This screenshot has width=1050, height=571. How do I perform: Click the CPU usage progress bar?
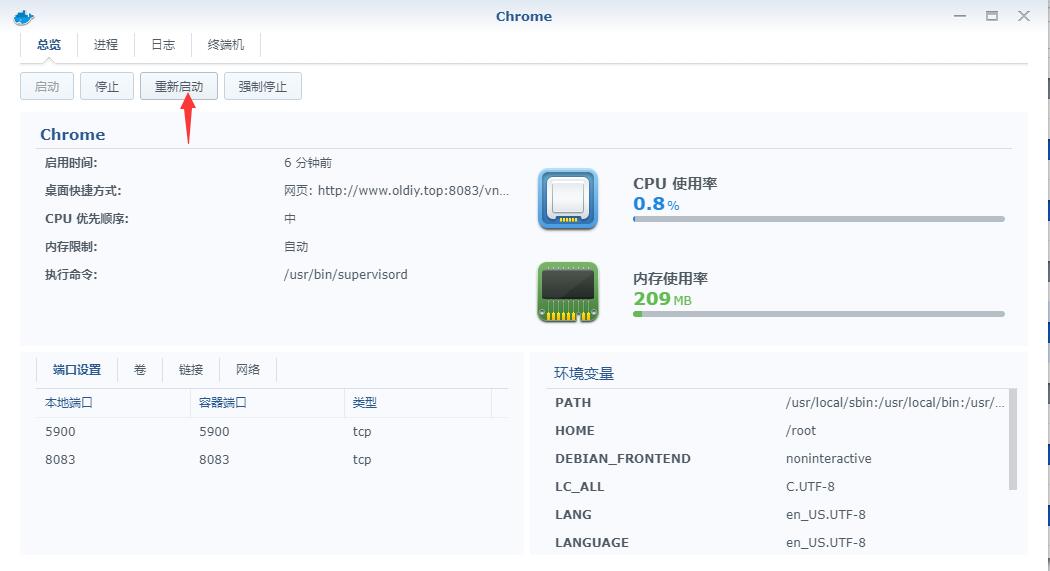pos(818,219)
